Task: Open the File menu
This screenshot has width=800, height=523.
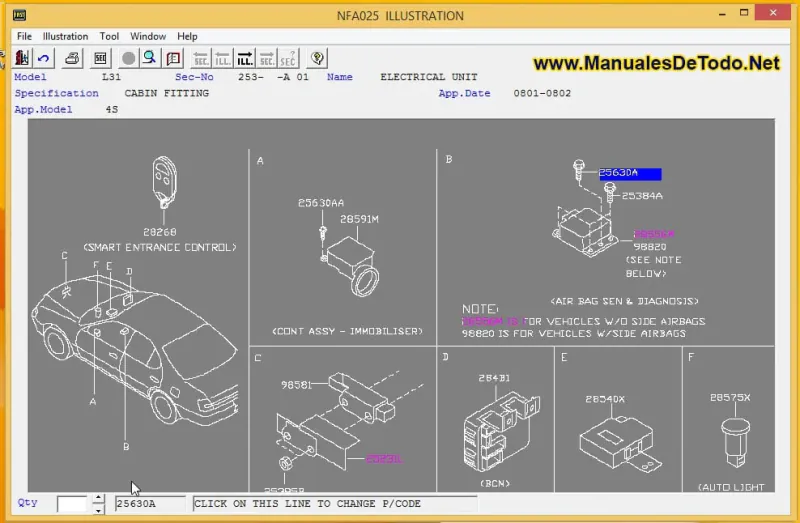Action: (24, 36)
